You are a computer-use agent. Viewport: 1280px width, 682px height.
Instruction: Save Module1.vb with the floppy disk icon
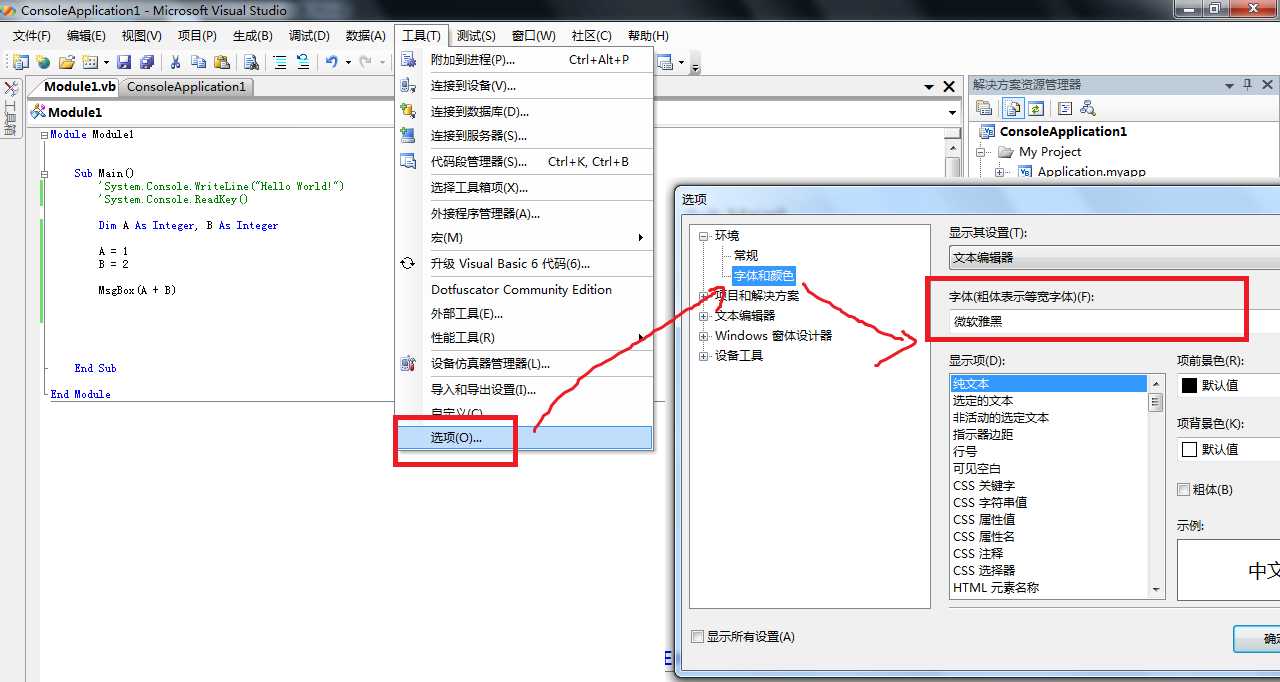click(125, 62)
